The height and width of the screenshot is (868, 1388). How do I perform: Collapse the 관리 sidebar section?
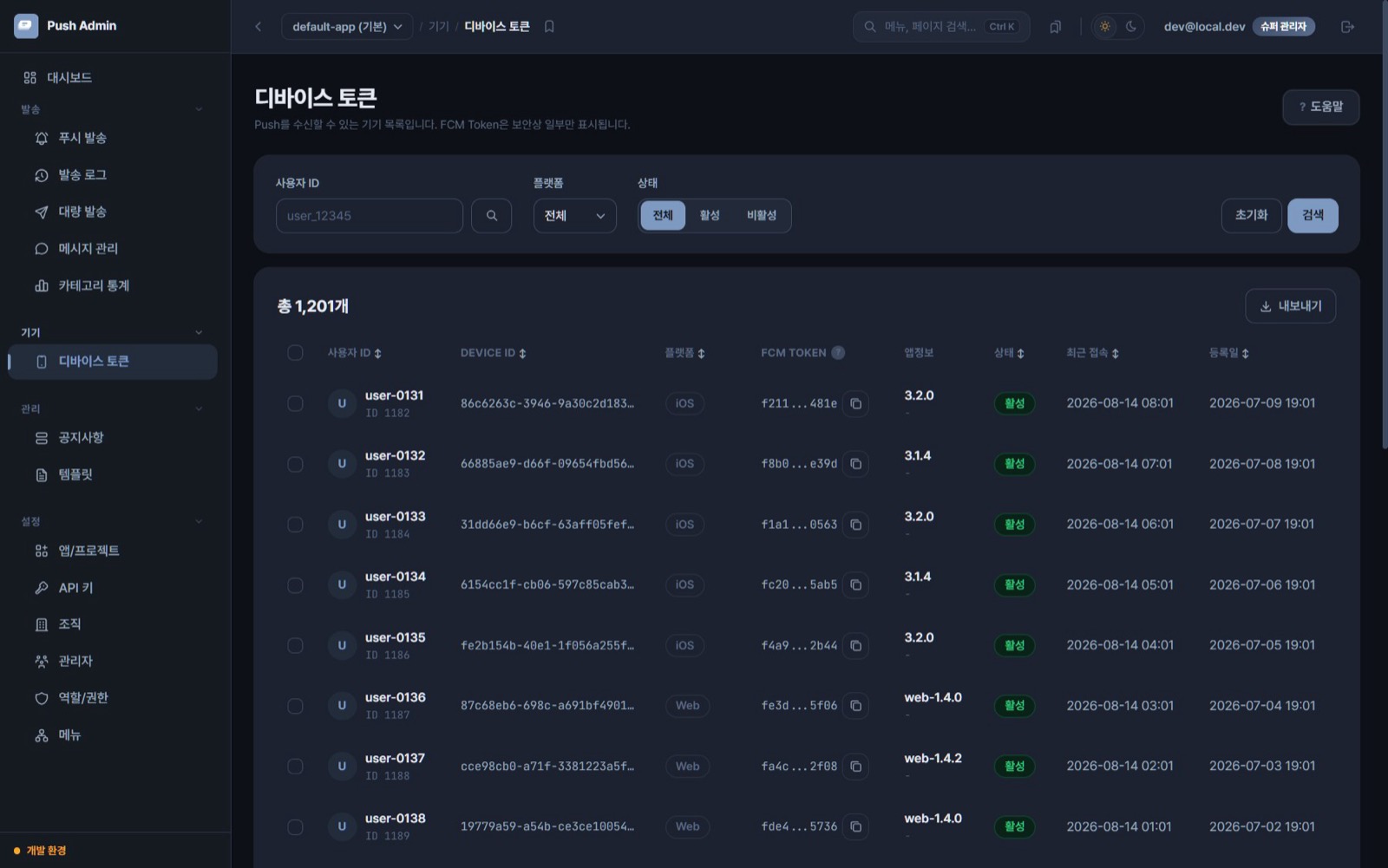tap(199, 408)
